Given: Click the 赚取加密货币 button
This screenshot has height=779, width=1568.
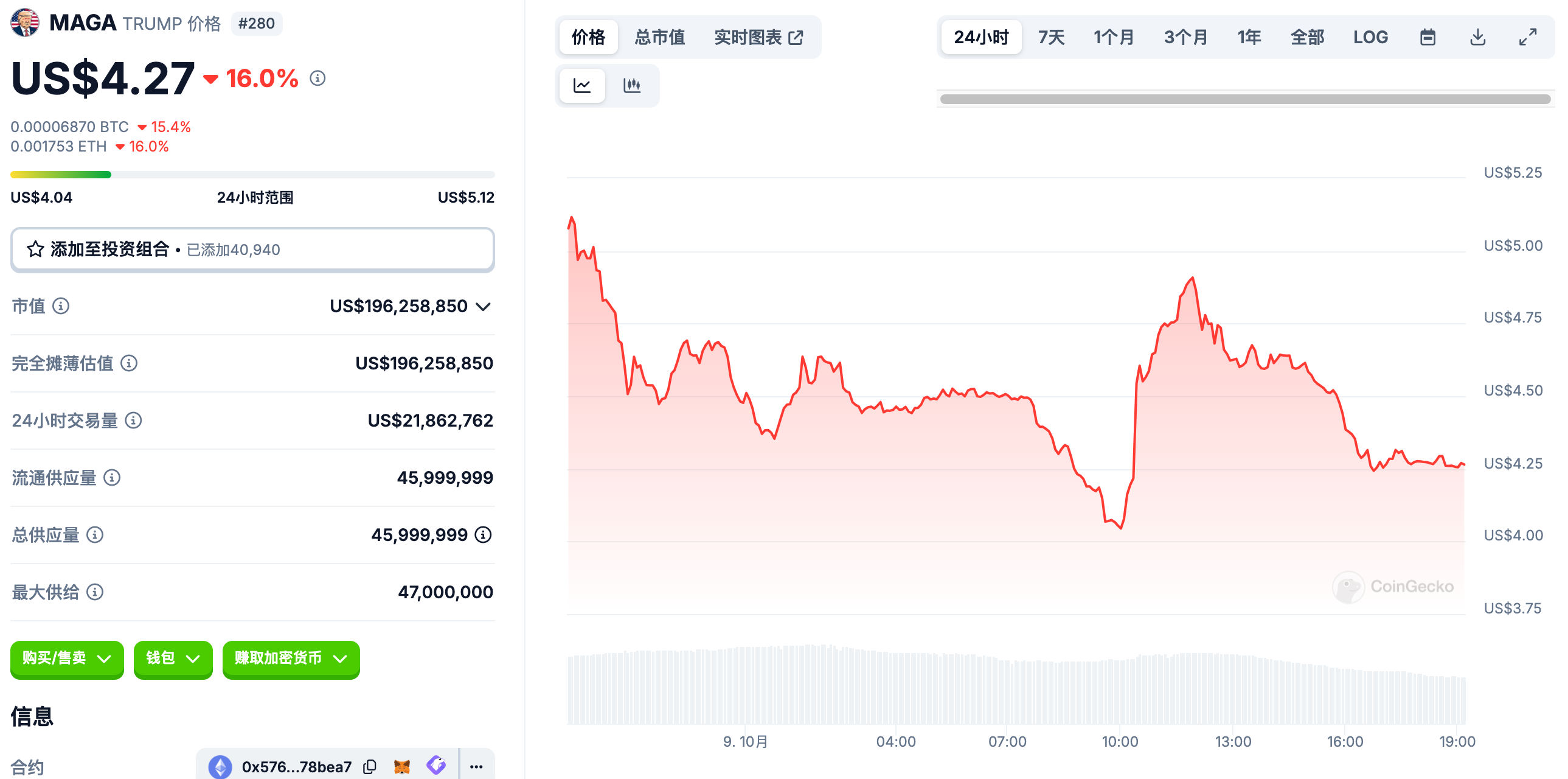Looking at the screenshot, I should [291, 658].
